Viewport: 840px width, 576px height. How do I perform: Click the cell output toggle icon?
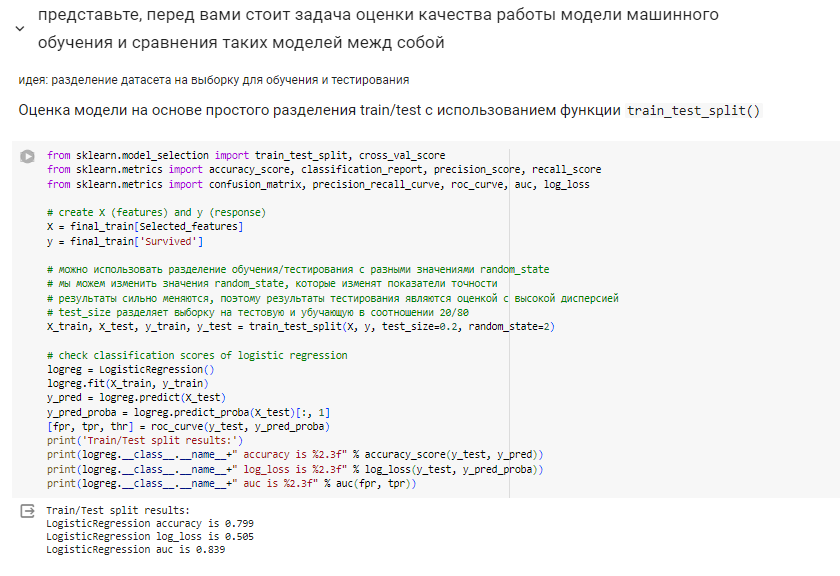[27, 511]
